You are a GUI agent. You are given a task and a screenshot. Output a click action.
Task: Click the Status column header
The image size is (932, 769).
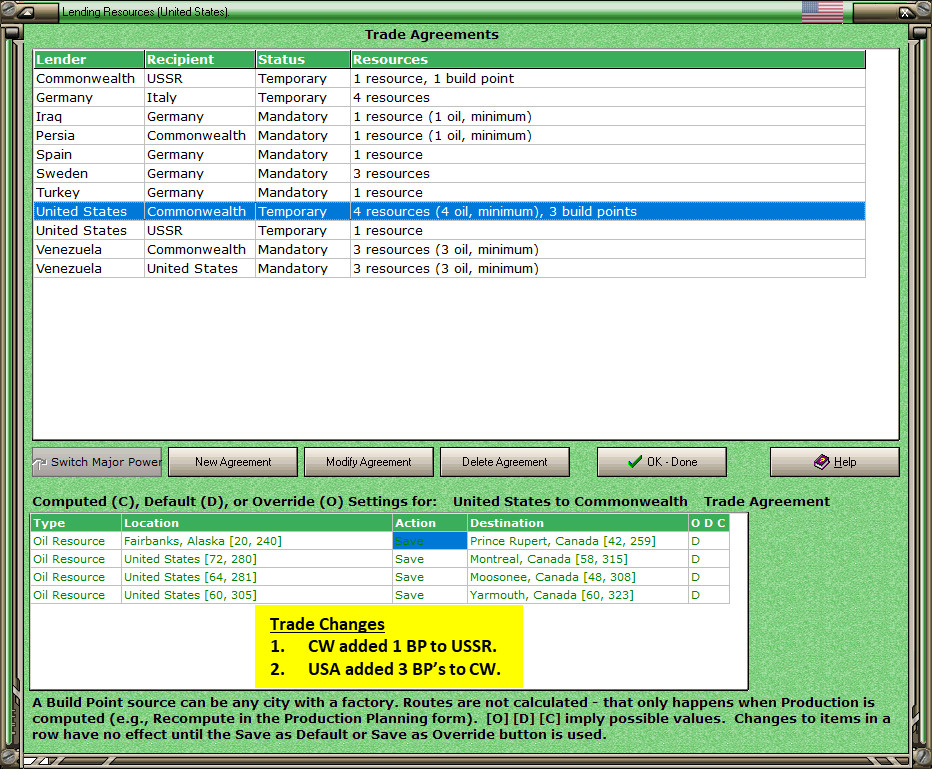tap(303, 59)
